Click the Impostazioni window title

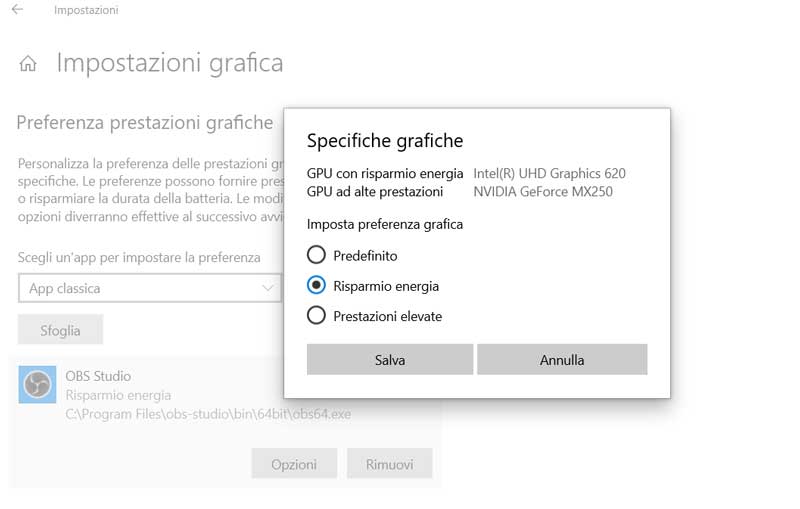pos(86,10)
